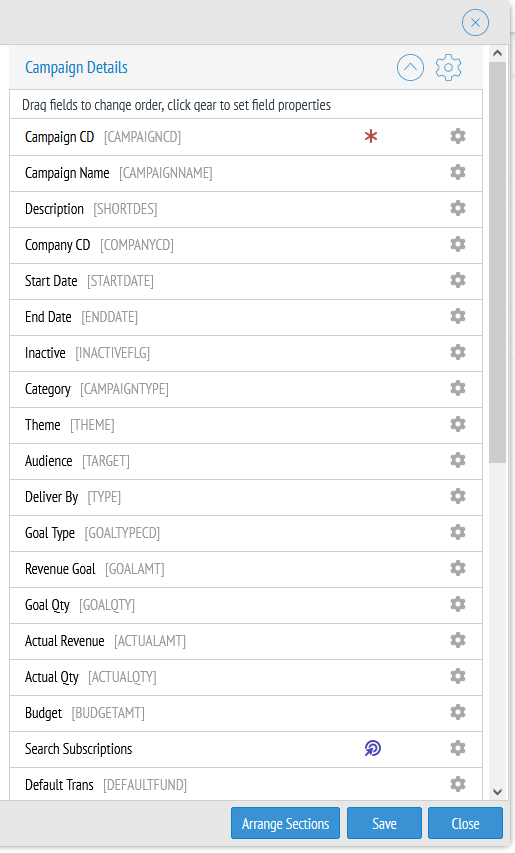515x853 pixels.
Task: Click the gear for Inactive field
Action: tap(458, 352)
